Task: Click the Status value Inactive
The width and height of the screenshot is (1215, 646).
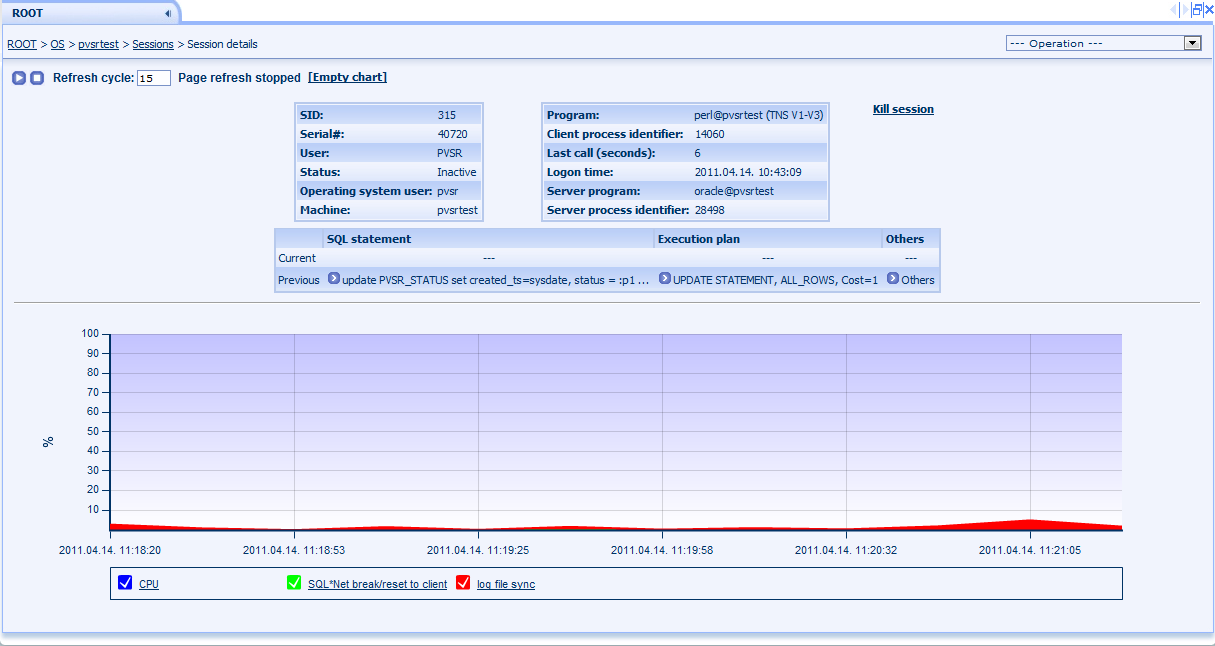Action: [457, 172]
